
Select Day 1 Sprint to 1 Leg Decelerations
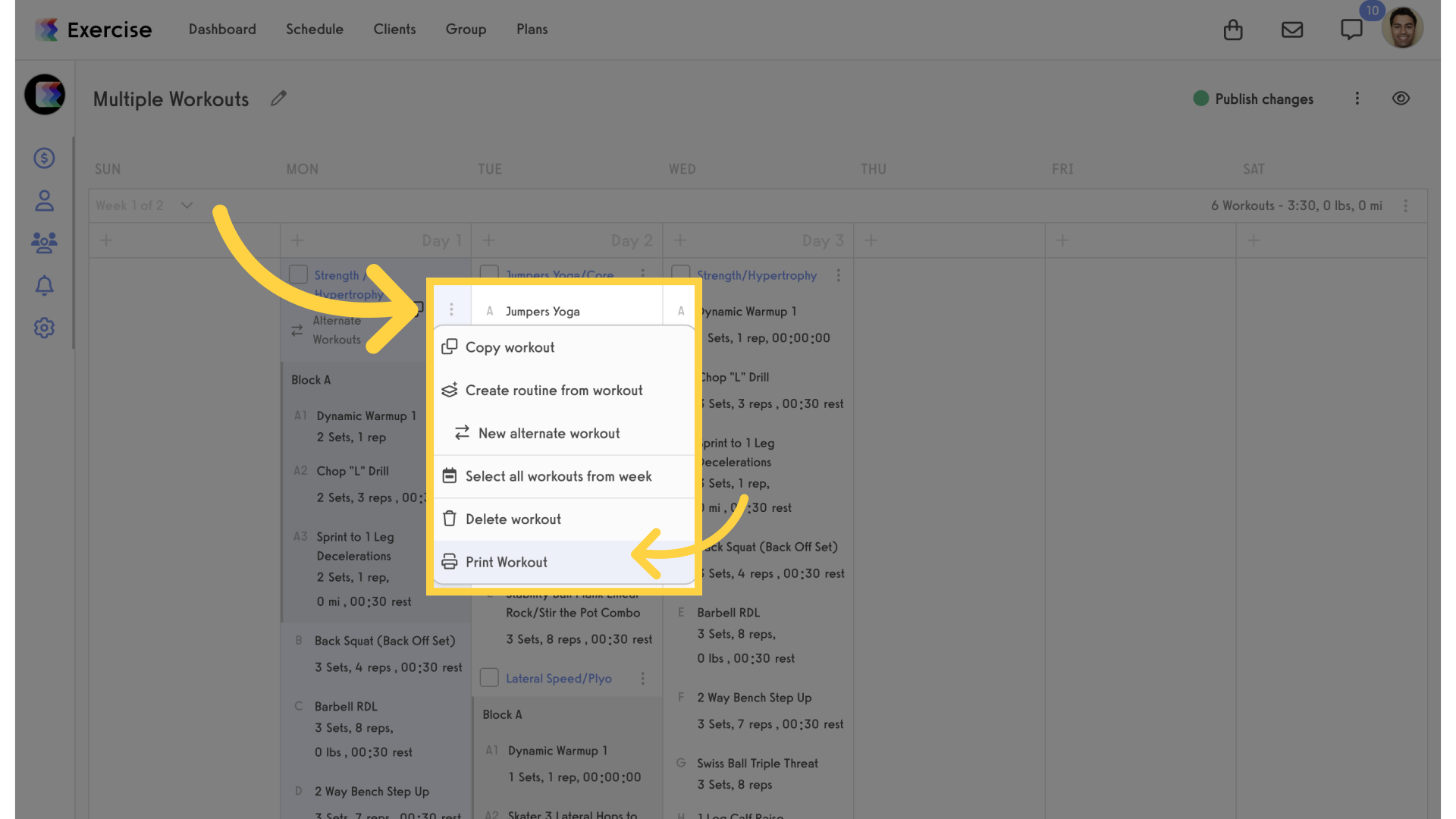tap(355, 546)
